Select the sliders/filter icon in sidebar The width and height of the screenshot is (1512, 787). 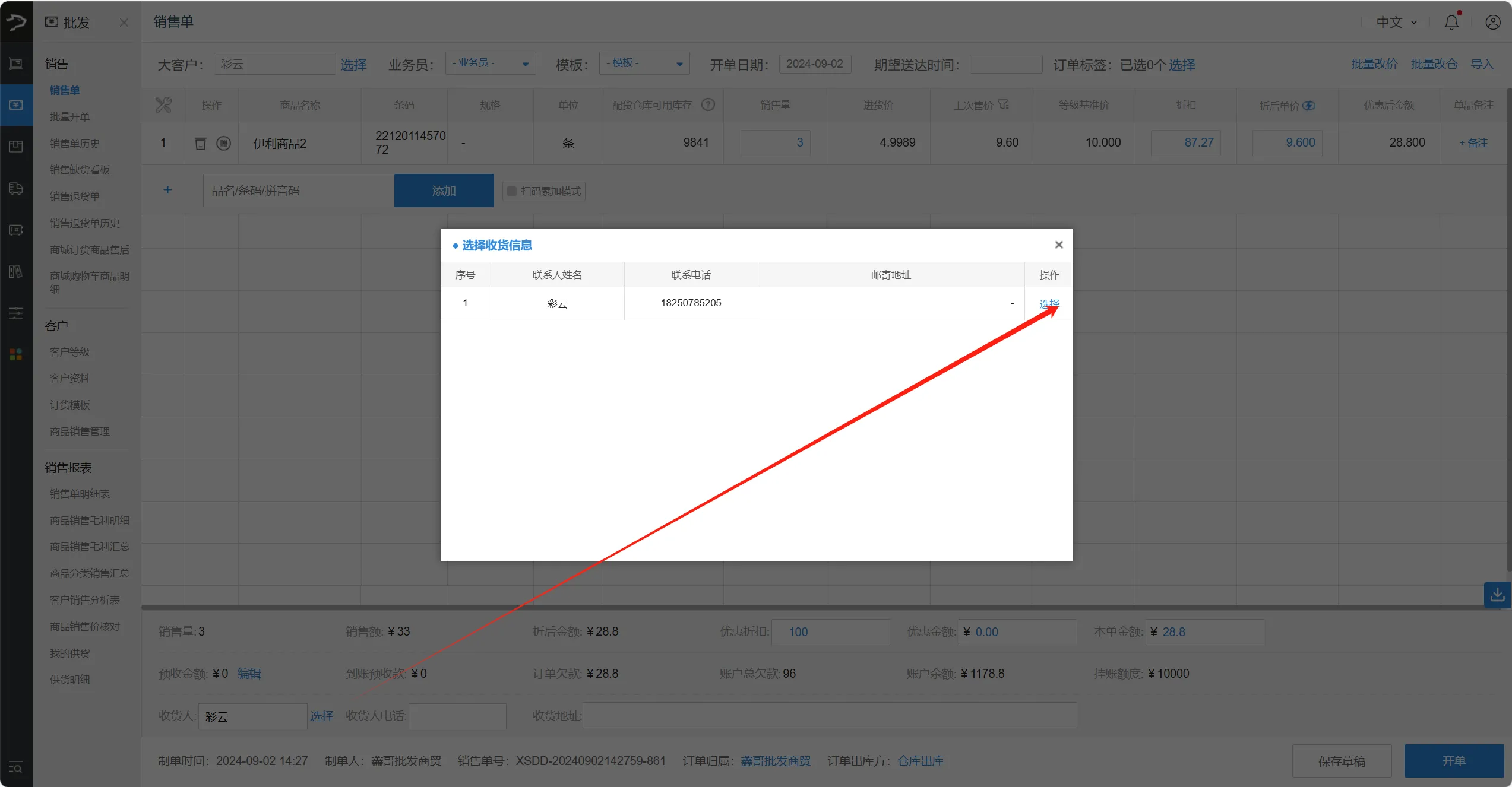point(15,313)
